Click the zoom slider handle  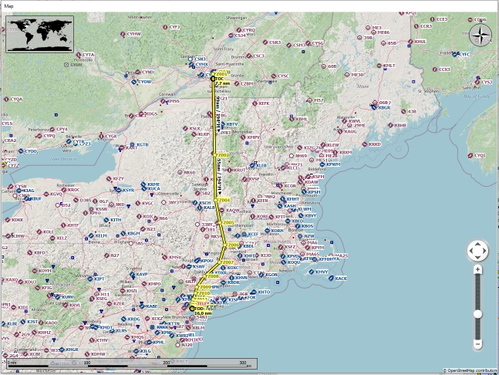478,314
